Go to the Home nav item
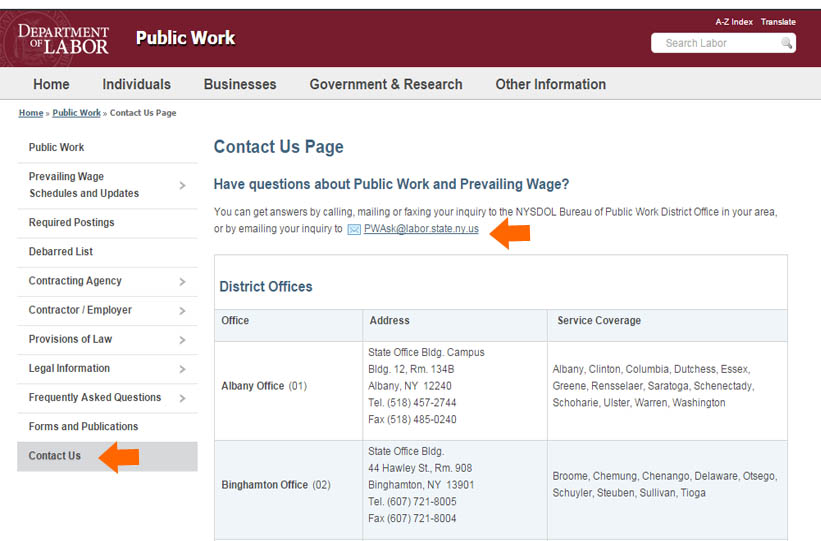821x541 pixels. point(51,84)
